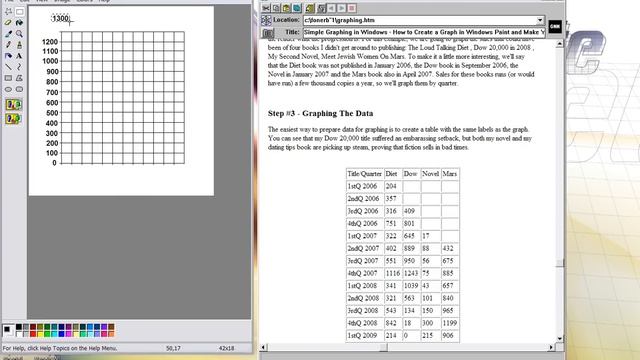Viewport: 640px width, 360px height.
Task: Select the Text tool (letter A)
Action: [19, 56]
